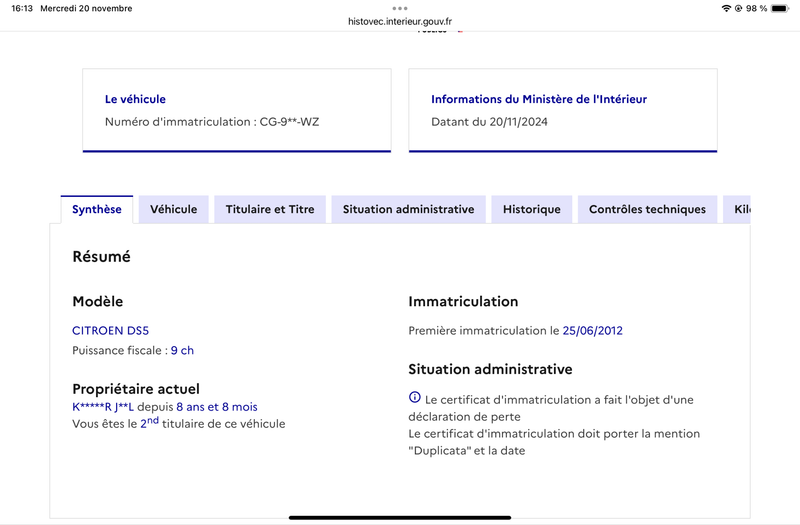Select the CITROEN DS5 model text
The height and width of the screenshot is (525, 800).
110,331
